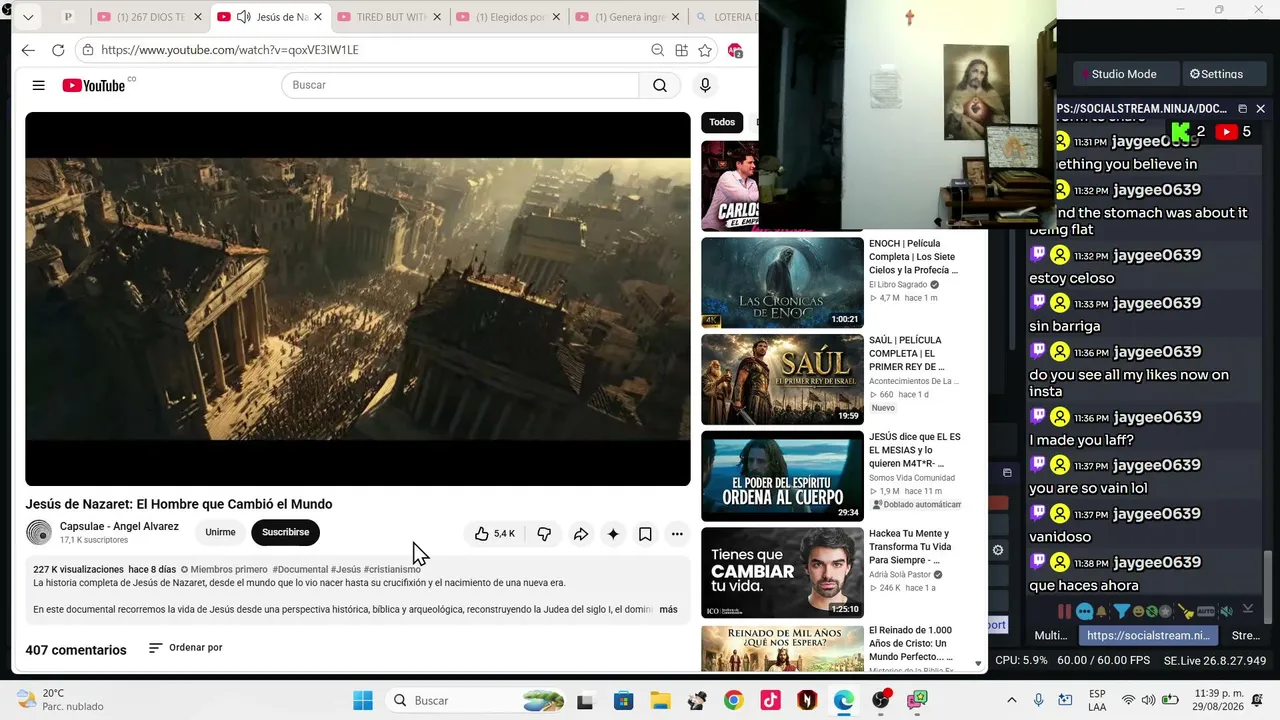Subscribe with the Suscribirse button

[x=285, y=532]
